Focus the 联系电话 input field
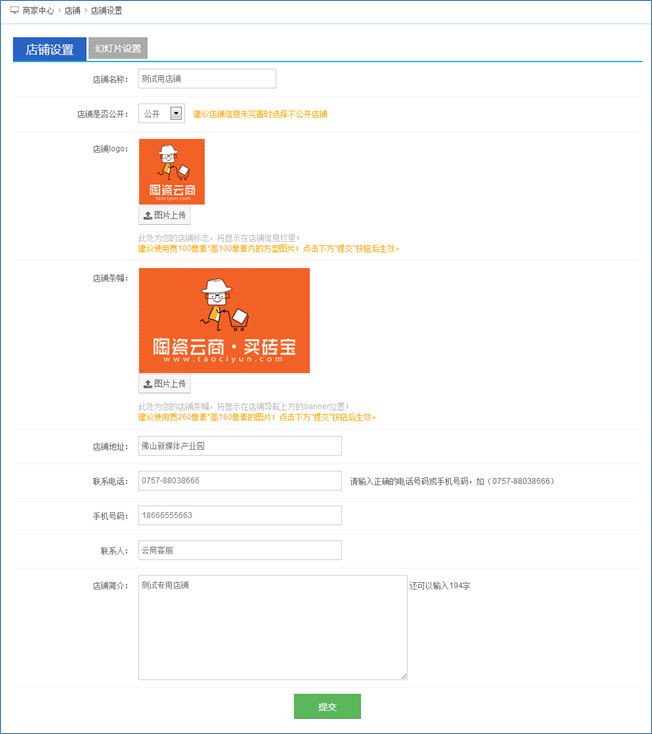The image size is (652, 734). [x=240, y=481]
